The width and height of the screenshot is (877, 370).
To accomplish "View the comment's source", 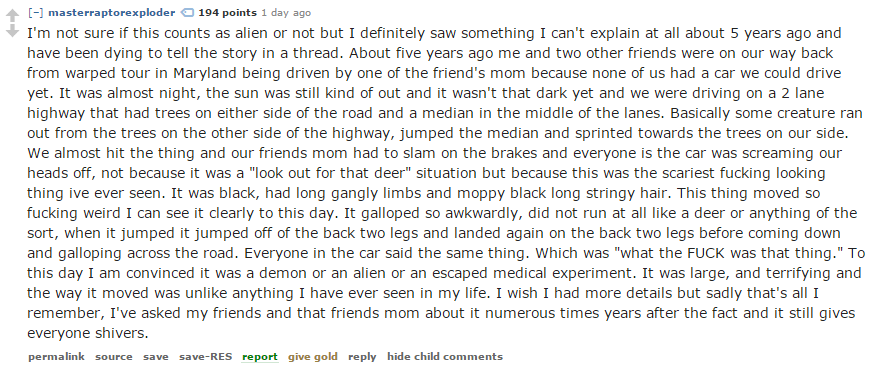I will pos(114,357).
